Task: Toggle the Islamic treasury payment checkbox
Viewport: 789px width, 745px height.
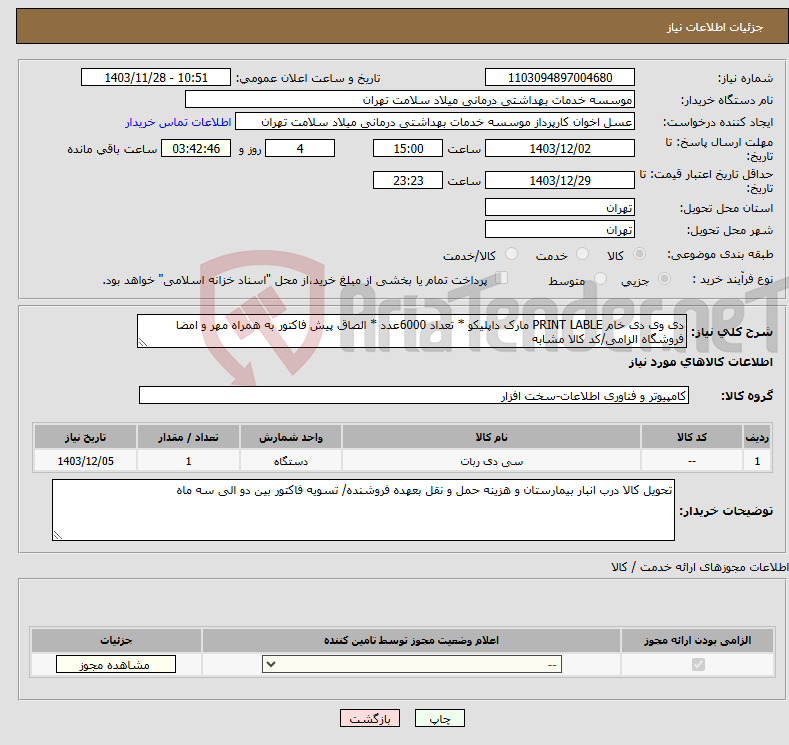Action: 502,279
